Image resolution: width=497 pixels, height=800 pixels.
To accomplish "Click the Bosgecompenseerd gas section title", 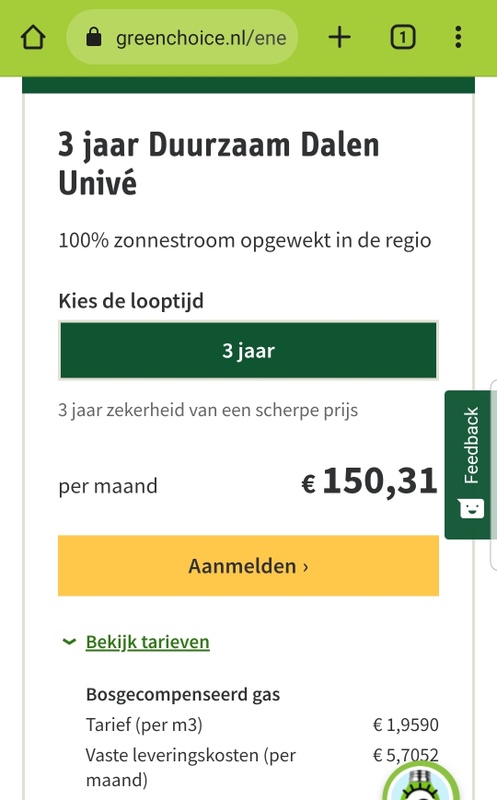I will click(x=183, y=694).
